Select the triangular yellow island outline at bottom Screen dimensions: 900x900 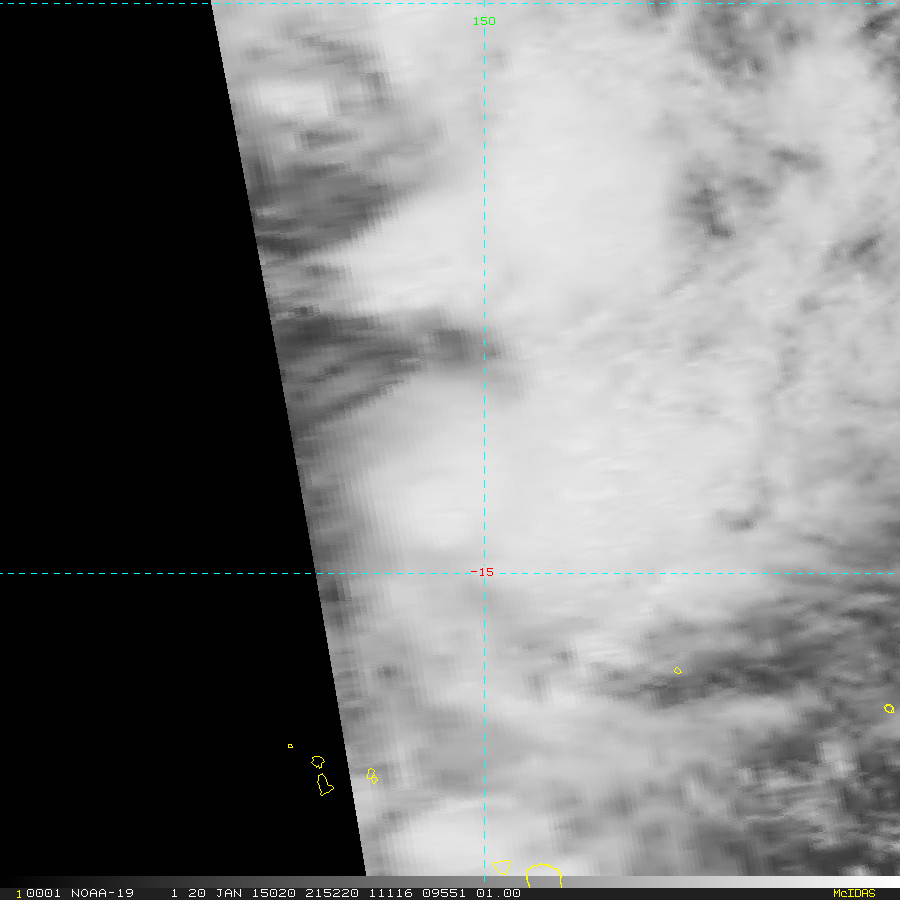[x=502, y=867]
